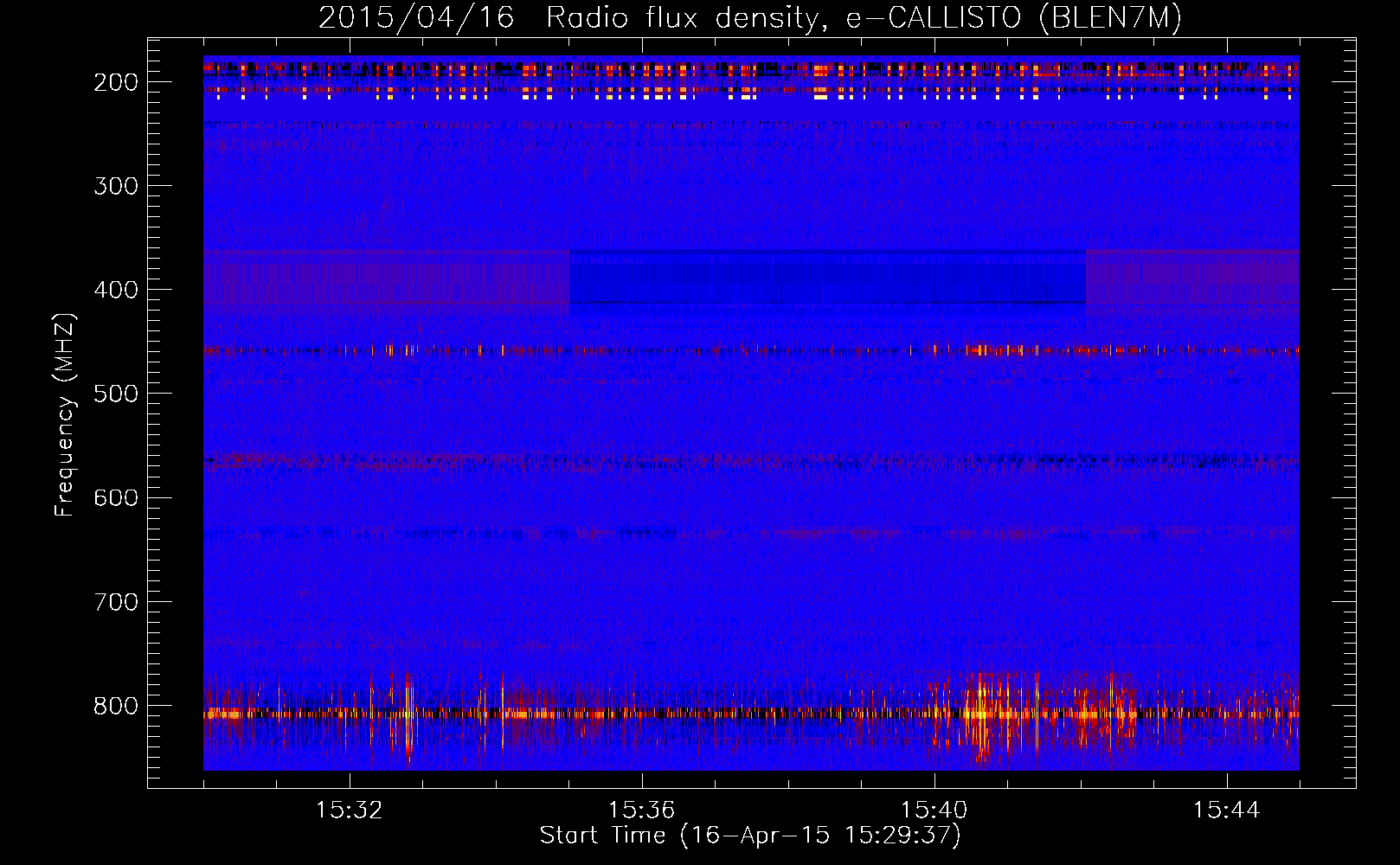Click the 'Frequency (MHZ)' axis label

tap(65, 415)
